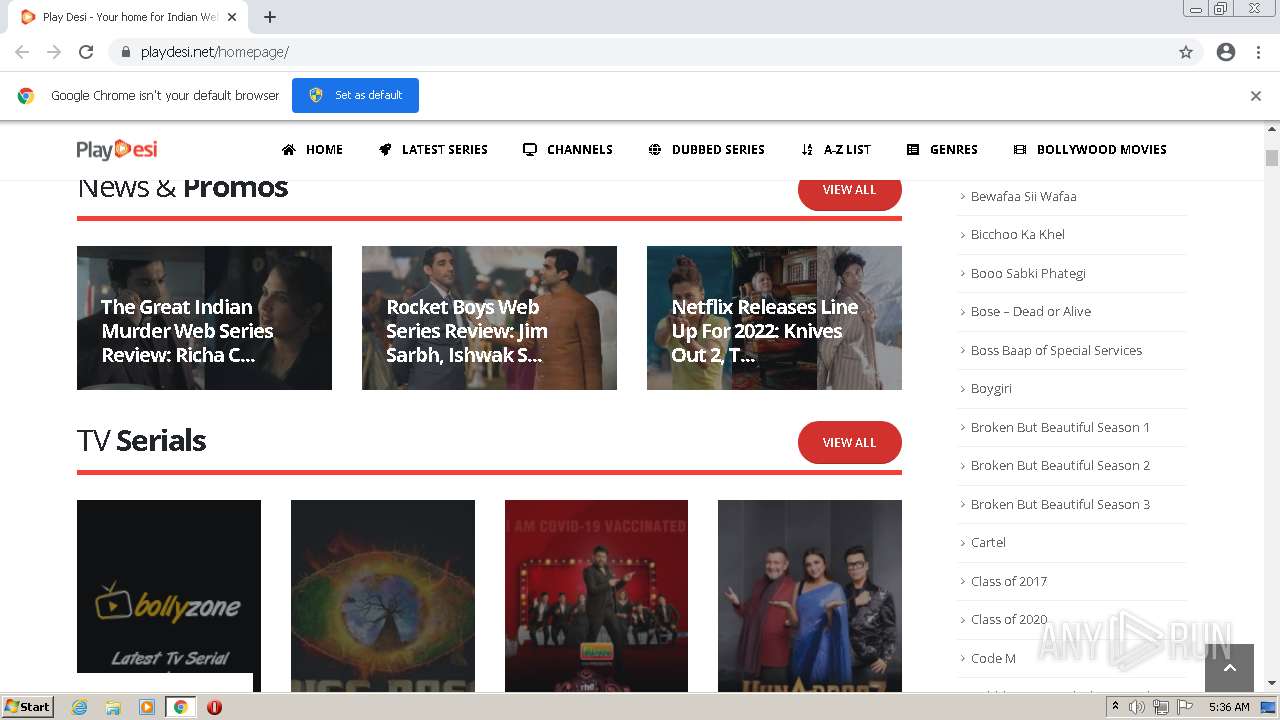Screen dimensions: 1280x720
Task: Dismiss the default browser notification bar
Action: click(x=1255, y=96)
